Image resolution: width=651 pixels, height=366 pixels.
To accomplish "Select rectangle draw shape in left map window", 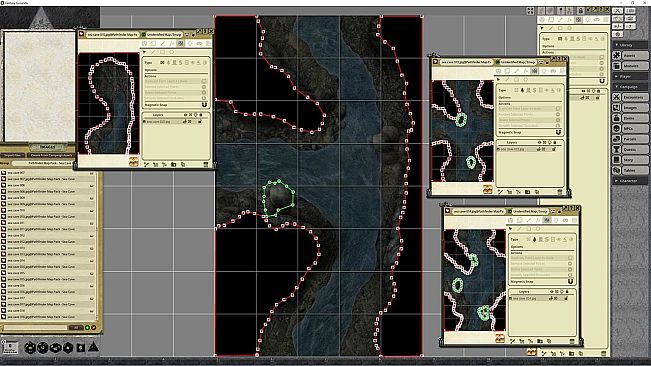I will point(162,52).
